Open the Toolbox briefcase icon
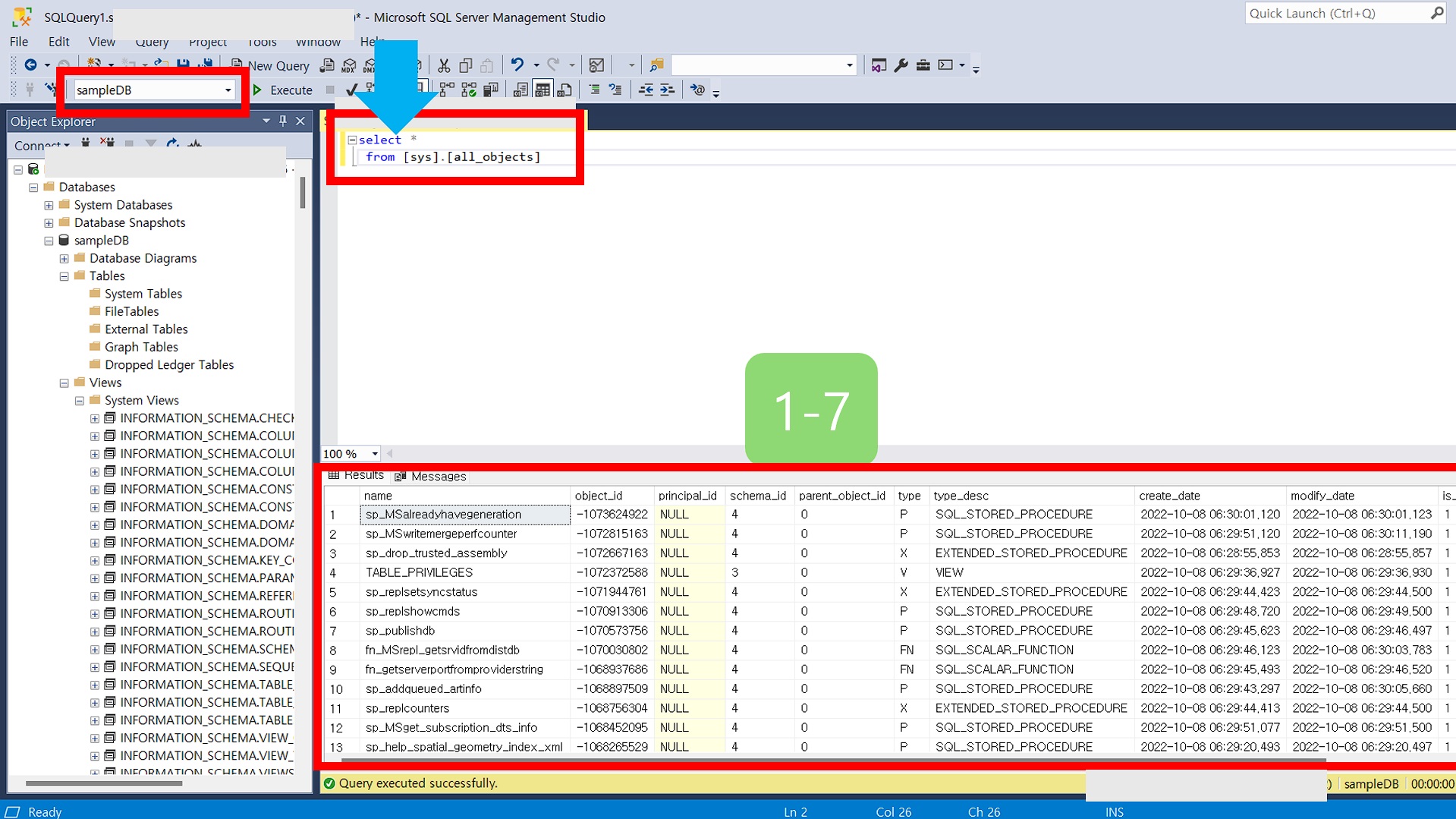 coord(923,65)
